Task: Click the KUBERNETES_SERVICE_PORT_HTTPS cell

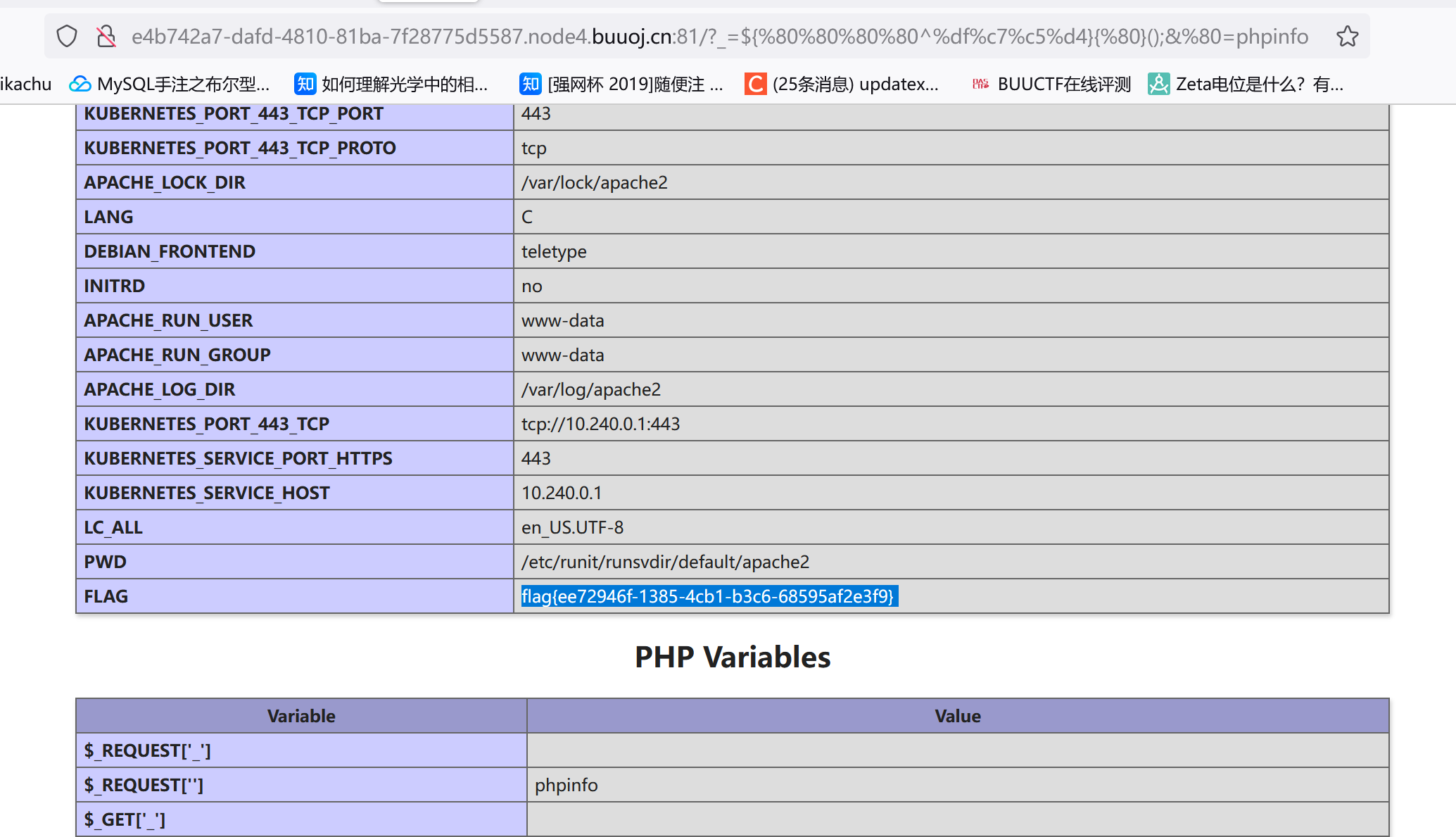Action: (295, 458)
